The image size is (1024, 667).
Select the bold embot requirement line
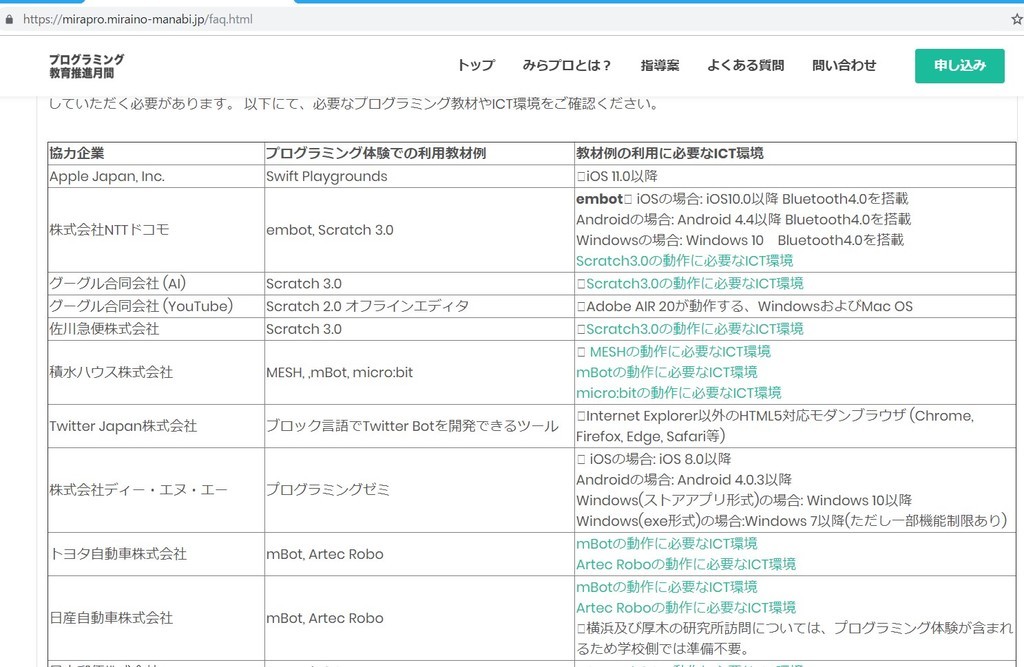742,199
